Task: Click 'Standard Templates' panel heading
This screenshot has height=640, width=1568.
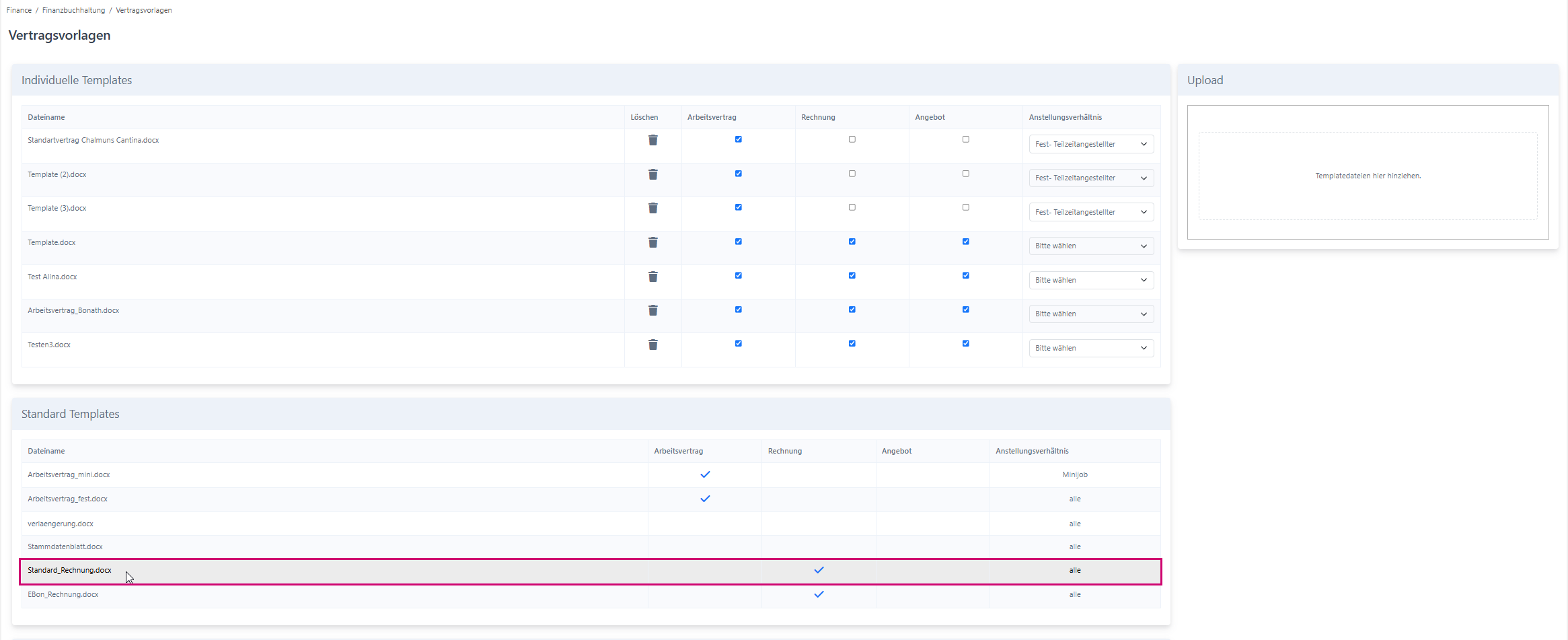Action: pos(71,414)
